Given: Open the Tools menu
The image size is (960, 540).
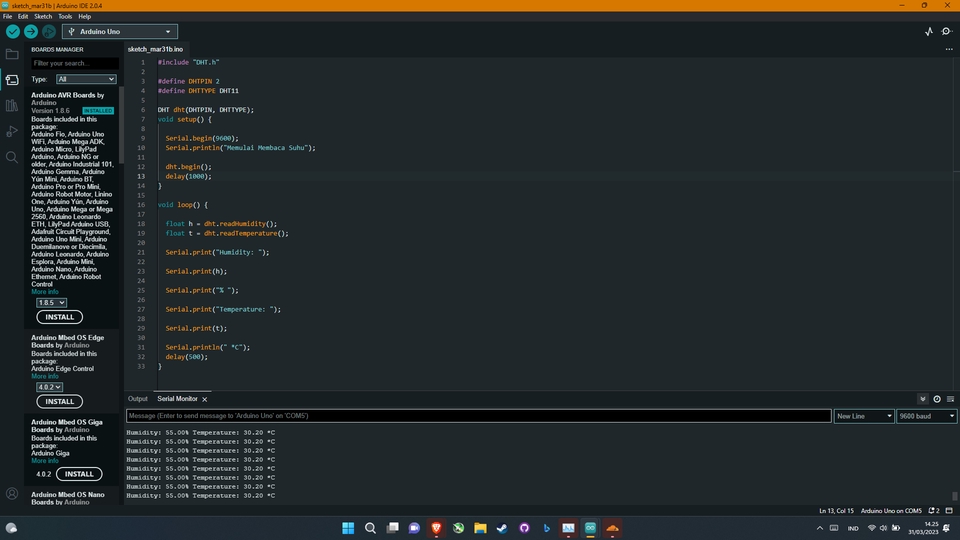Looking at the screenshot, I should [65, 17].
